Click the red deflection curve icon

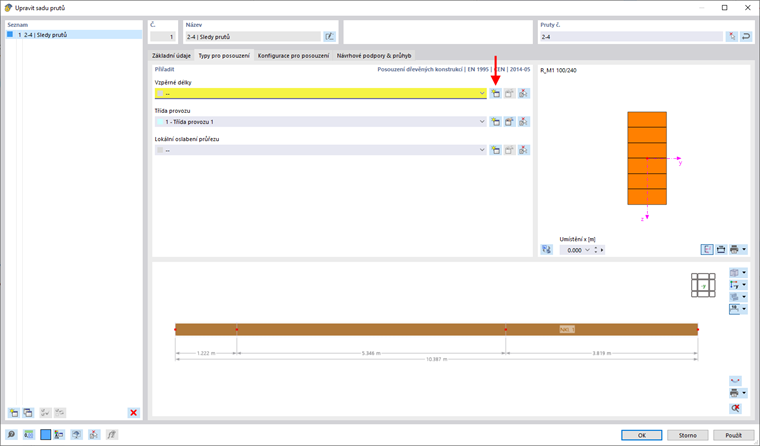click(735, 381)
